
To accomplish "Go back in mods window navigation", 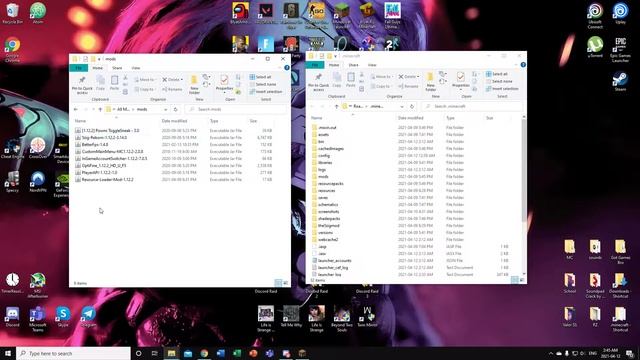I will point(76,109).
